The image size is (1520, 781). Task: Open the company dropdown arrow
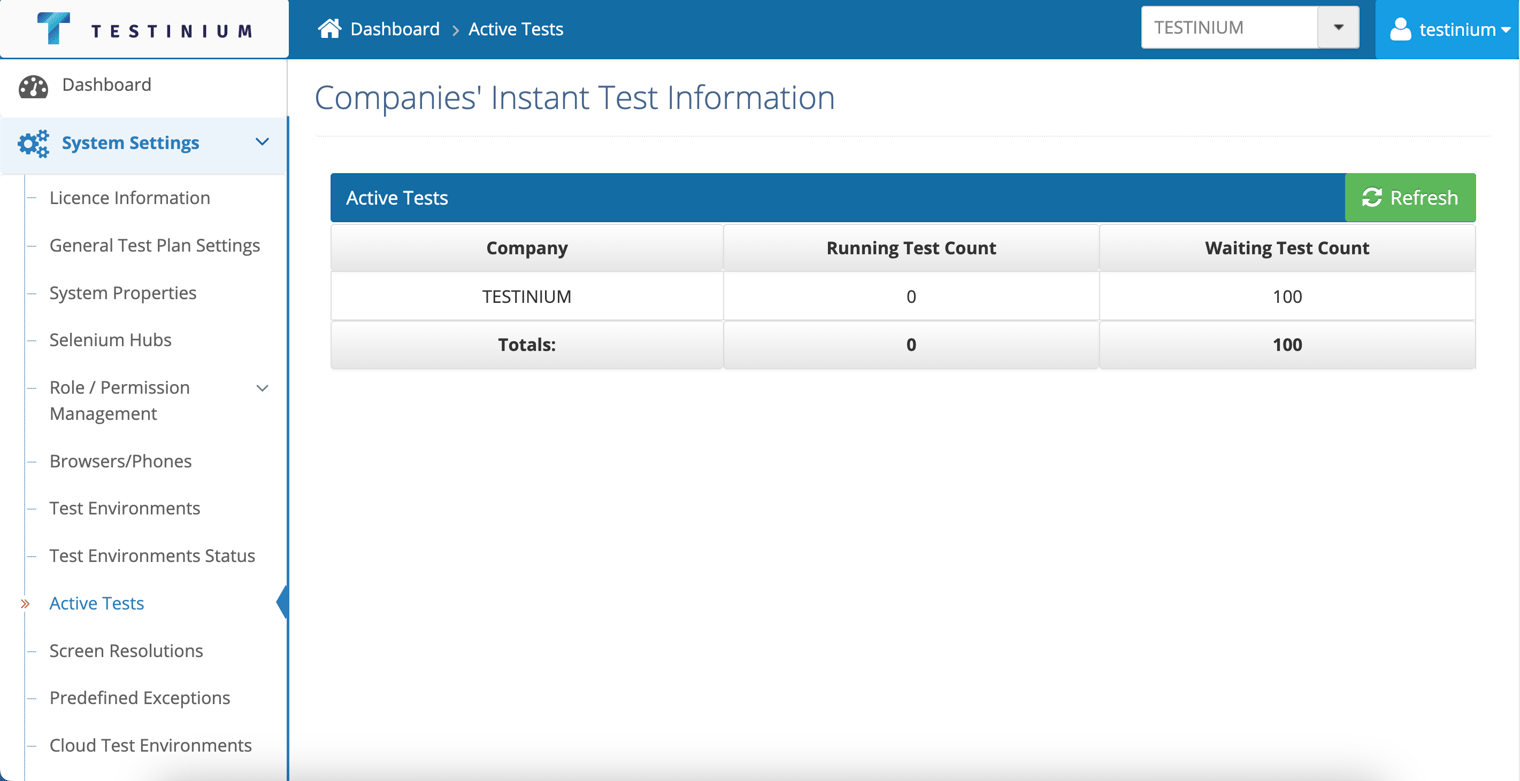tap(1338, 28)
